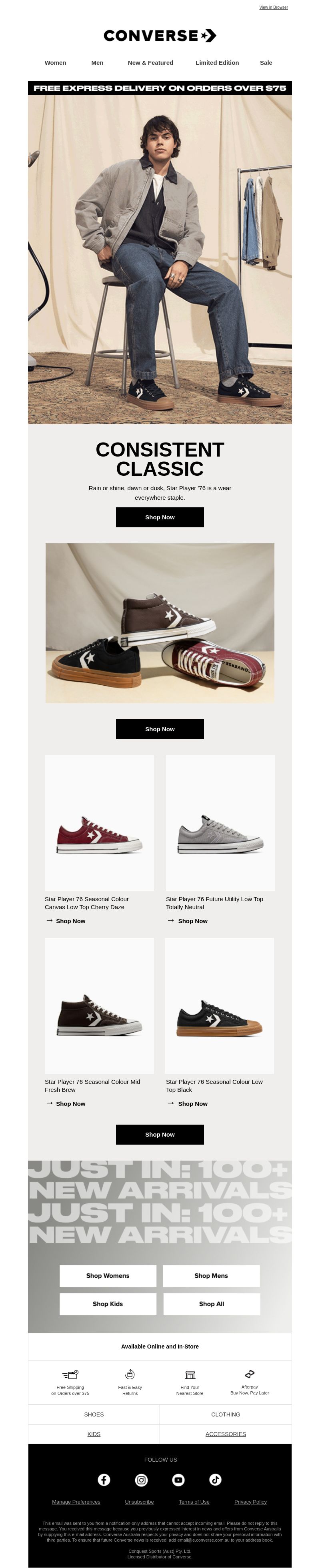The width and height of the screenshot is (320, 1568).
Task: Click the Free Shipping truck icon
Action: coord(70,1374)
